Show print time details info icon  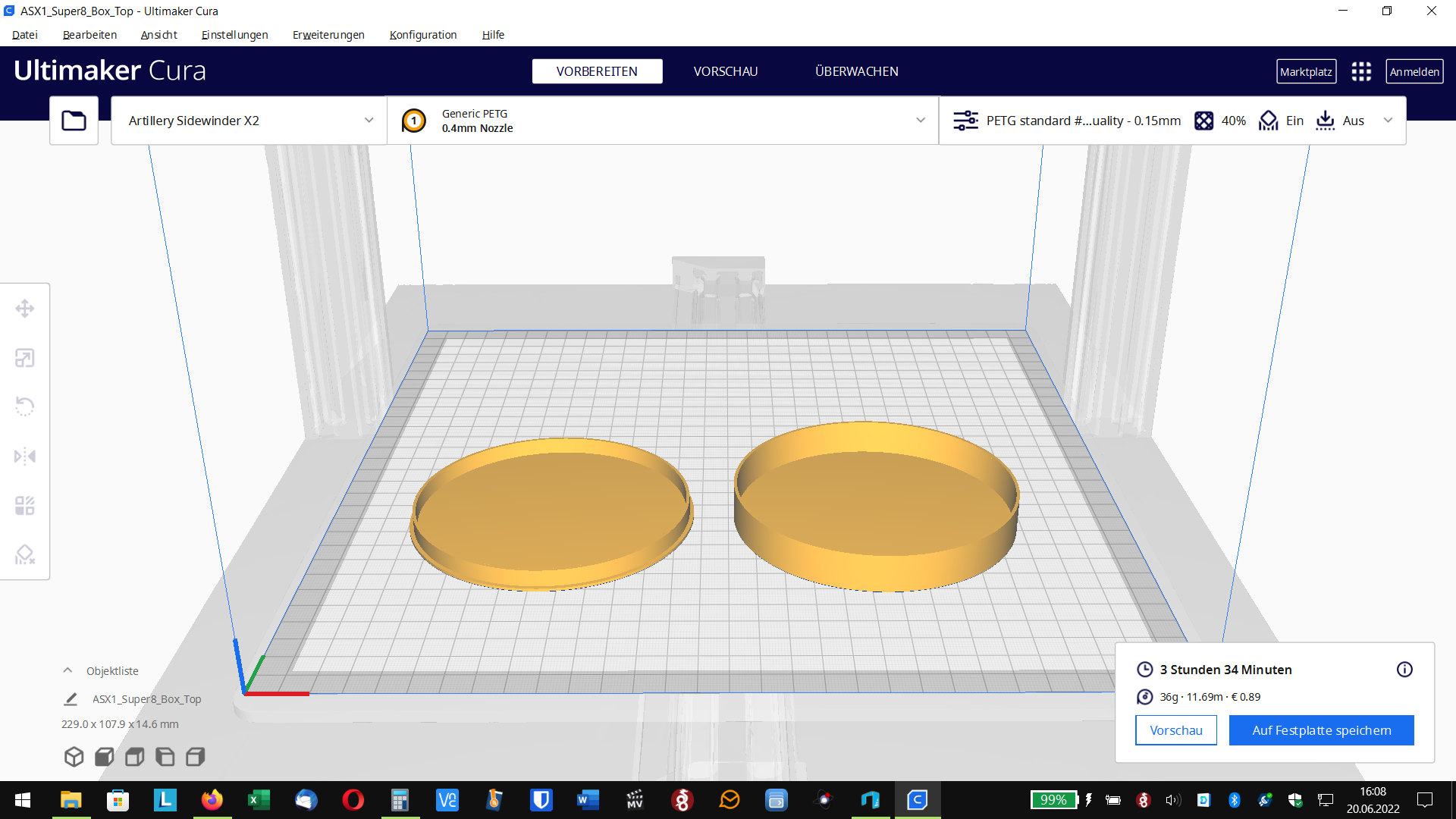tap(1404, 670)
